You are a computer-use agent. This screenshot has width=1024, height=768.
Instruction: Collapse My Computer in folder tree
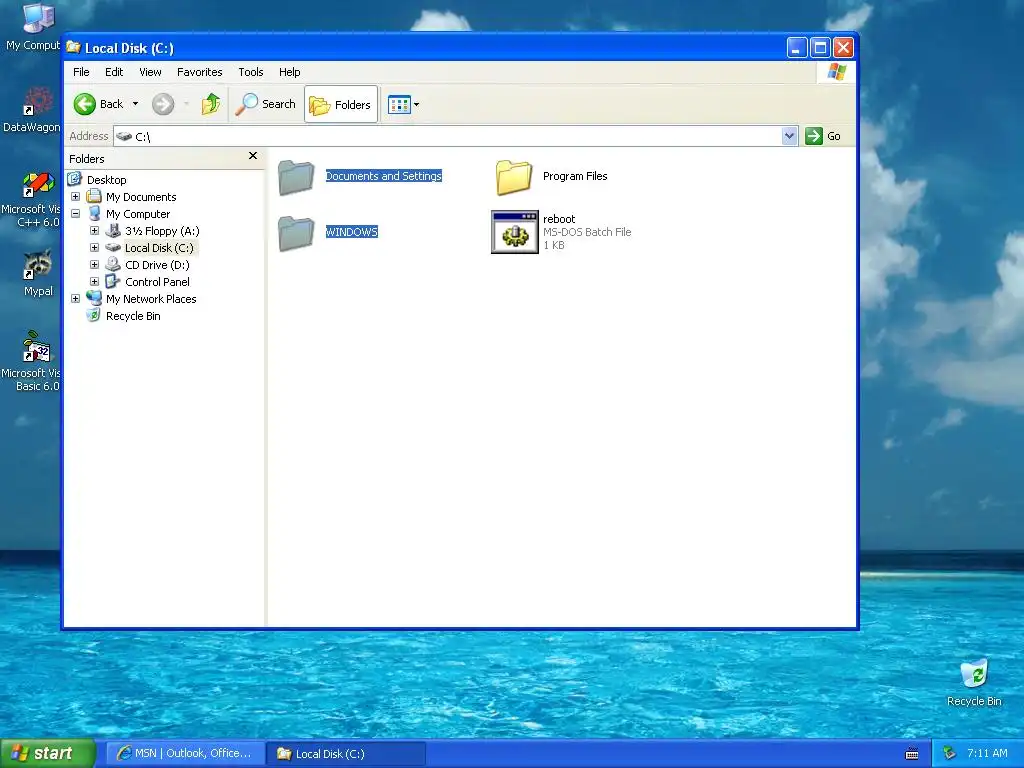tap(75, 214)
